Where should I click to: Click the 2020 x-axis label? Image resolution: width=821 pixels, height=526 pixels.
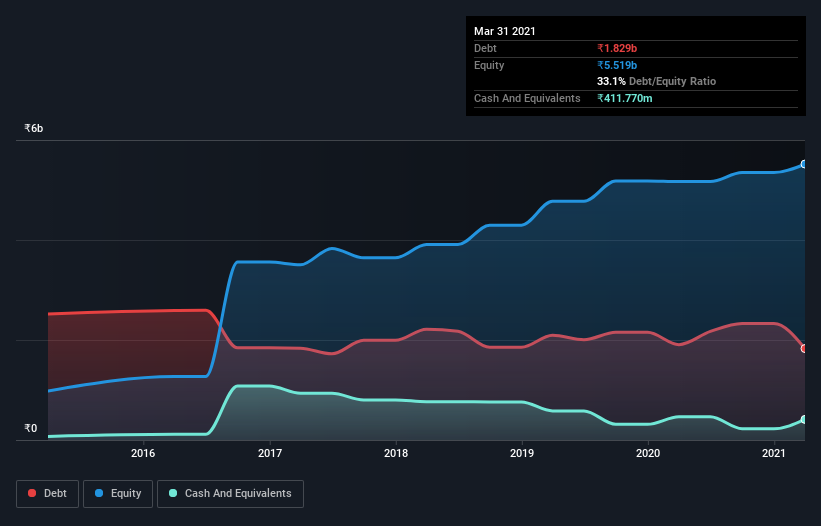648,453
